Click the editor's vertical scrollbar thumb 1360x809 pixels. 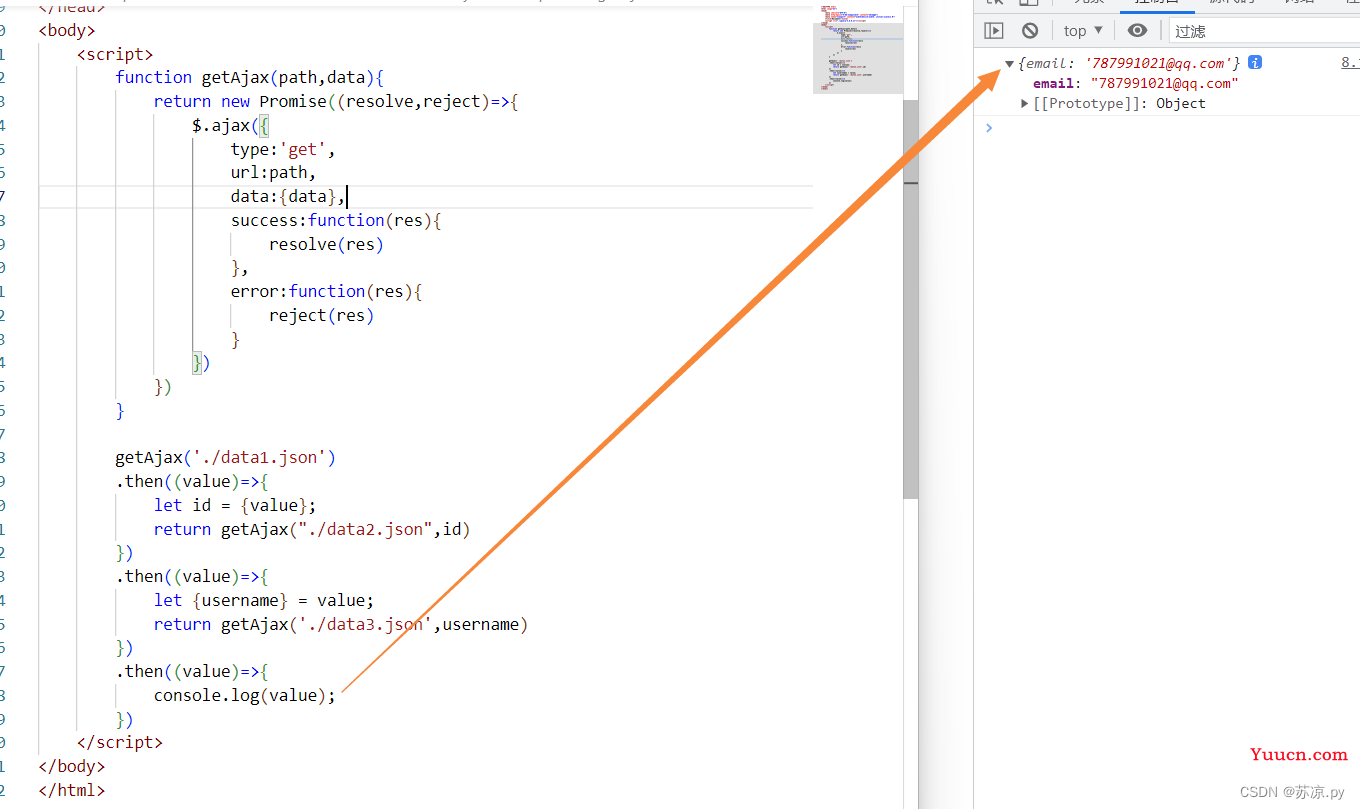click(x=911, y=298)
